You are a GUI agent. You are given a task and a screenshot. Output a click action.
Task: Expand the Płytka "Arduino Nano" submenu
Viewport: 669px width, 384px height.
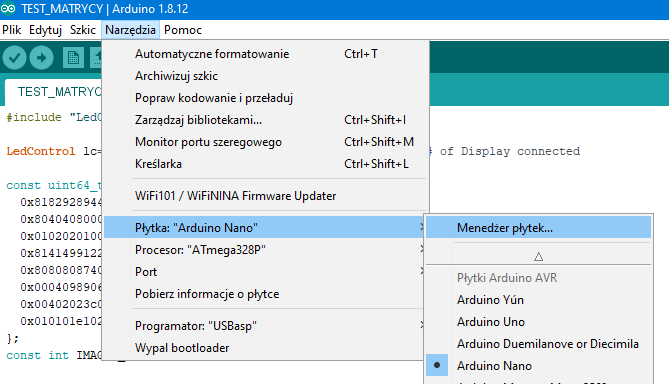(264, 227)
